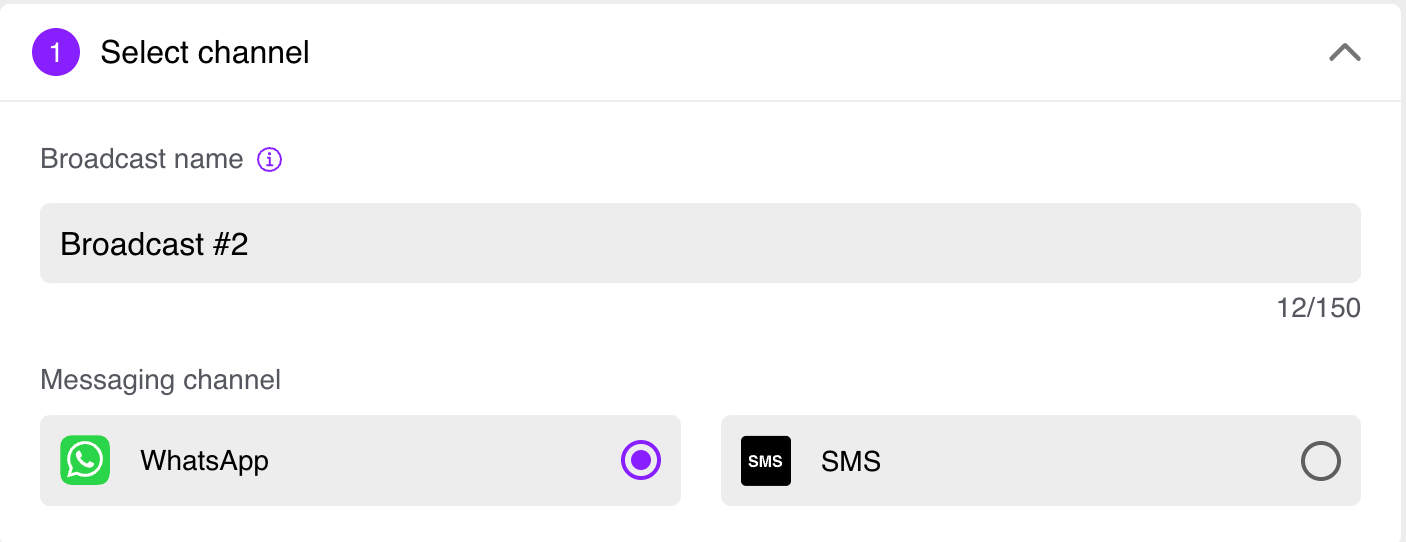This screenshot has width=1406, height=542.
Task: Click the green WhatsApp logo icon
Action: point(85,460)
